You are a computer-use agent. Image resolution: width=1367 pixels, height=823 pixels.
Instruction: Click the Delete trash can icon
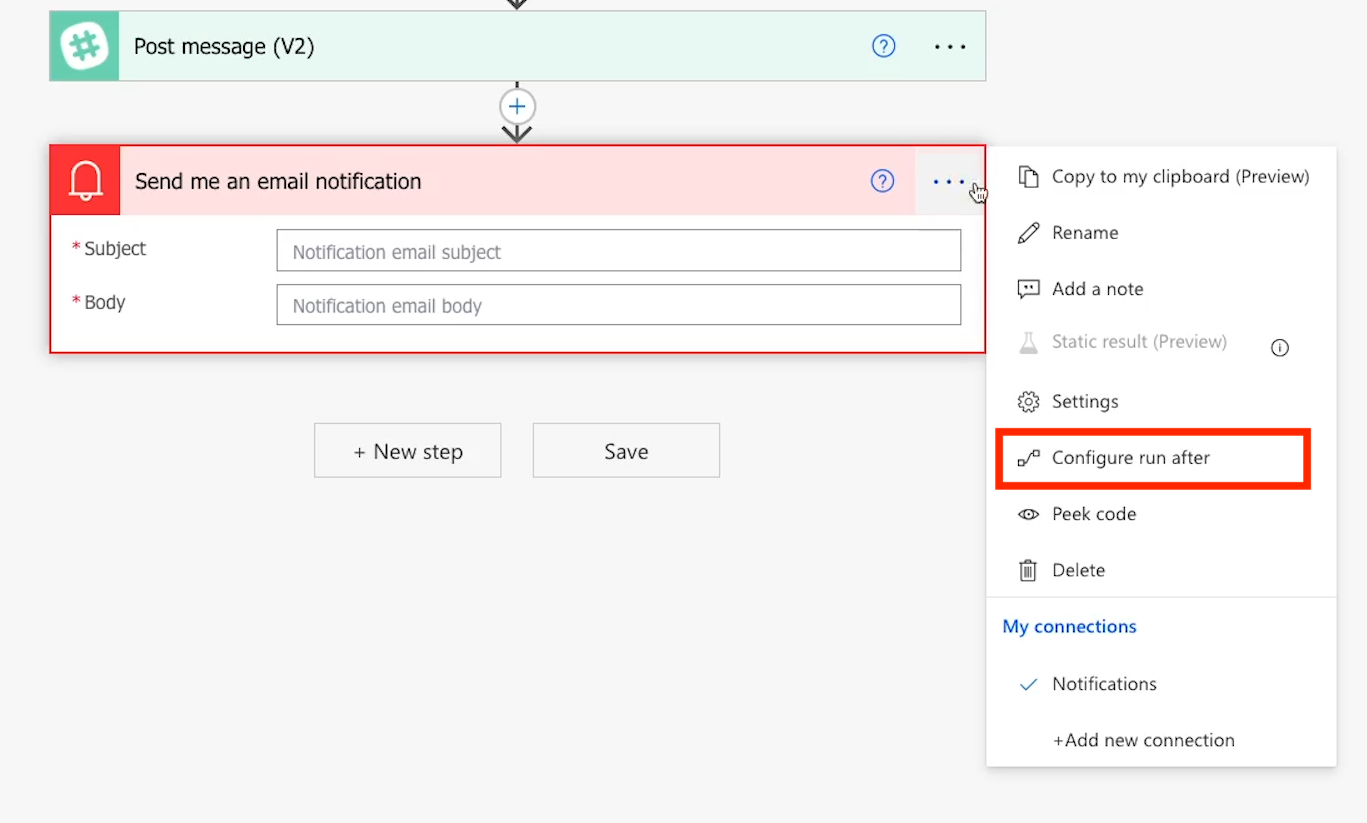click(1028, 570)
